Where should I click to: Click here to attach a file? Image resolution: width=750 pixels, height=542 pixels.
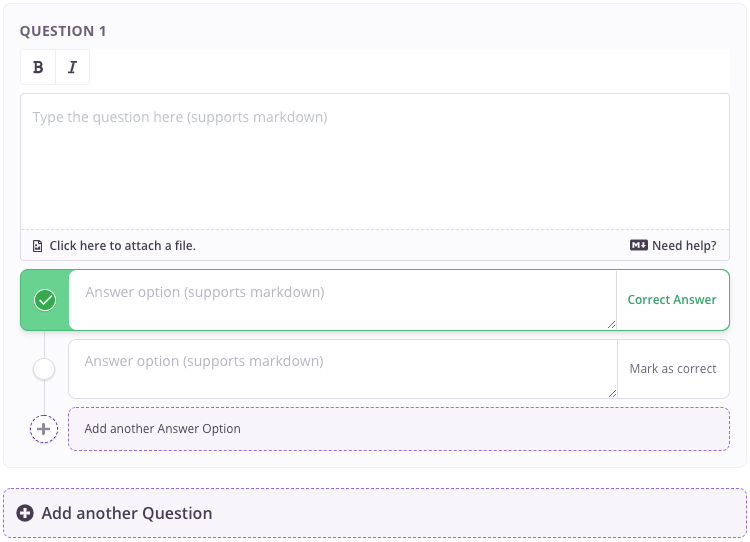pos(122,246)
